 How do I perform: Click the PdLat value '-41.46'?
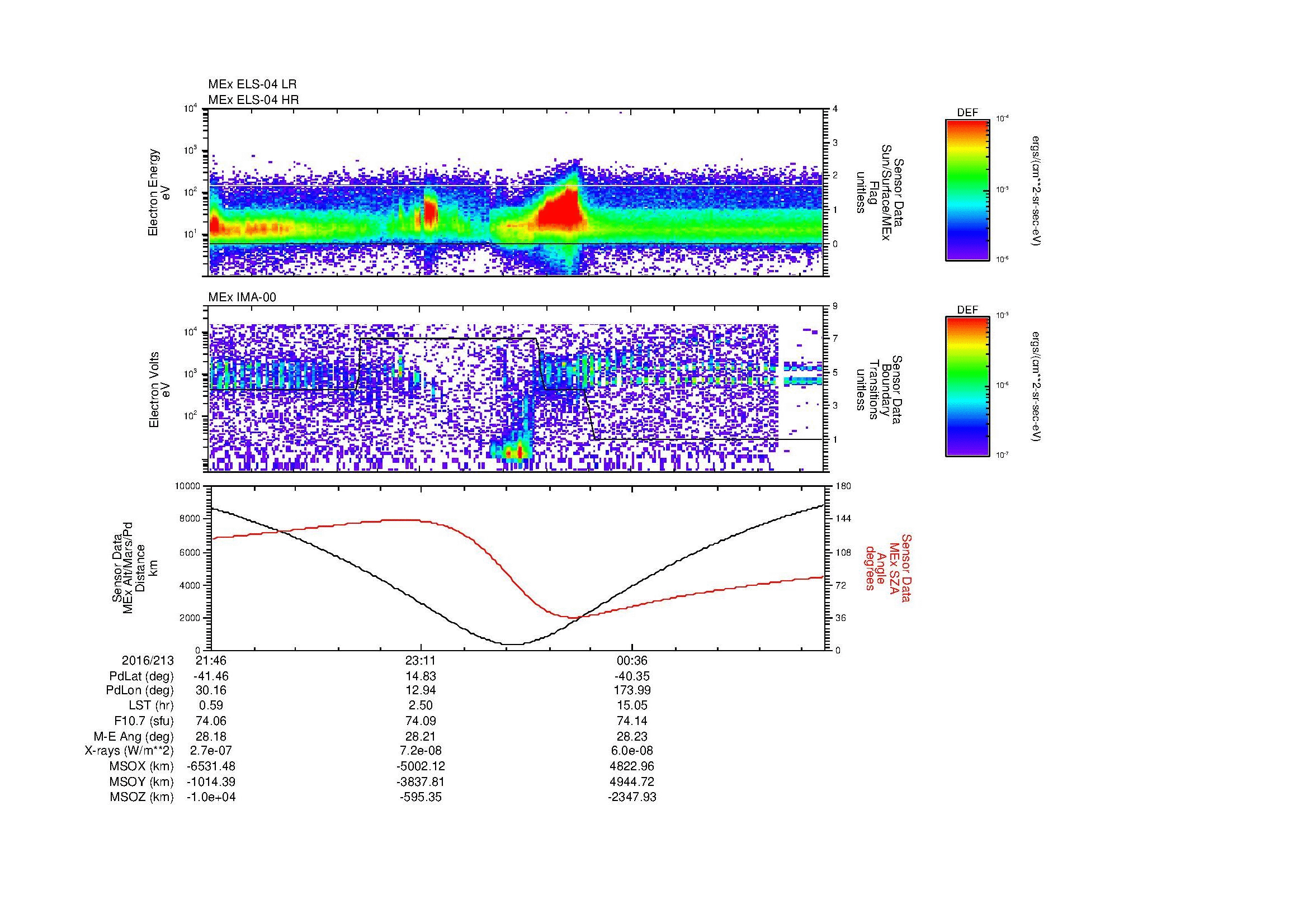point(211,676)
